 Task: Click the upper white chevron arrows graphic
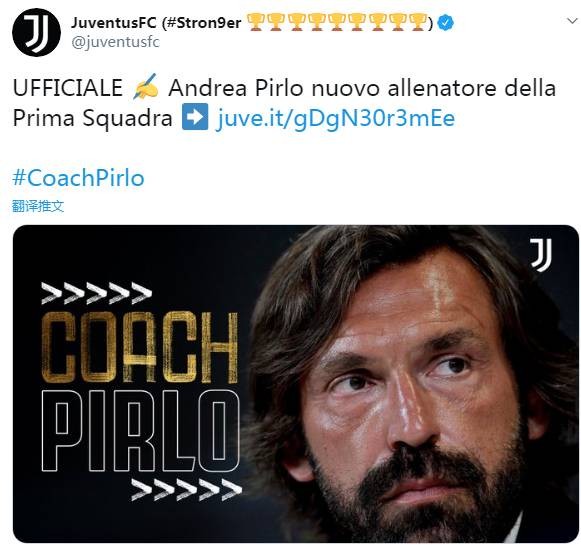(96, 293)
